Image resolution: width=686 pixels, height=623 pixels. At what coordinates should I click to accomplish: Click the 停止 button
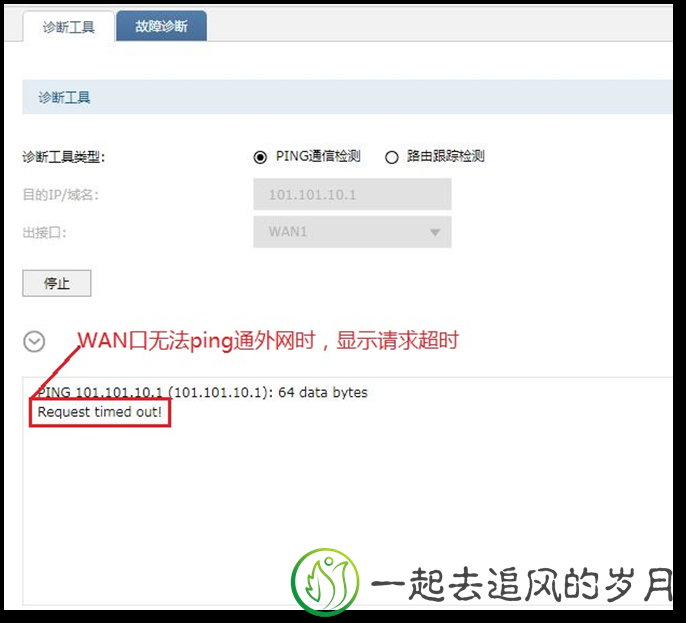click(x=57, y=283)
